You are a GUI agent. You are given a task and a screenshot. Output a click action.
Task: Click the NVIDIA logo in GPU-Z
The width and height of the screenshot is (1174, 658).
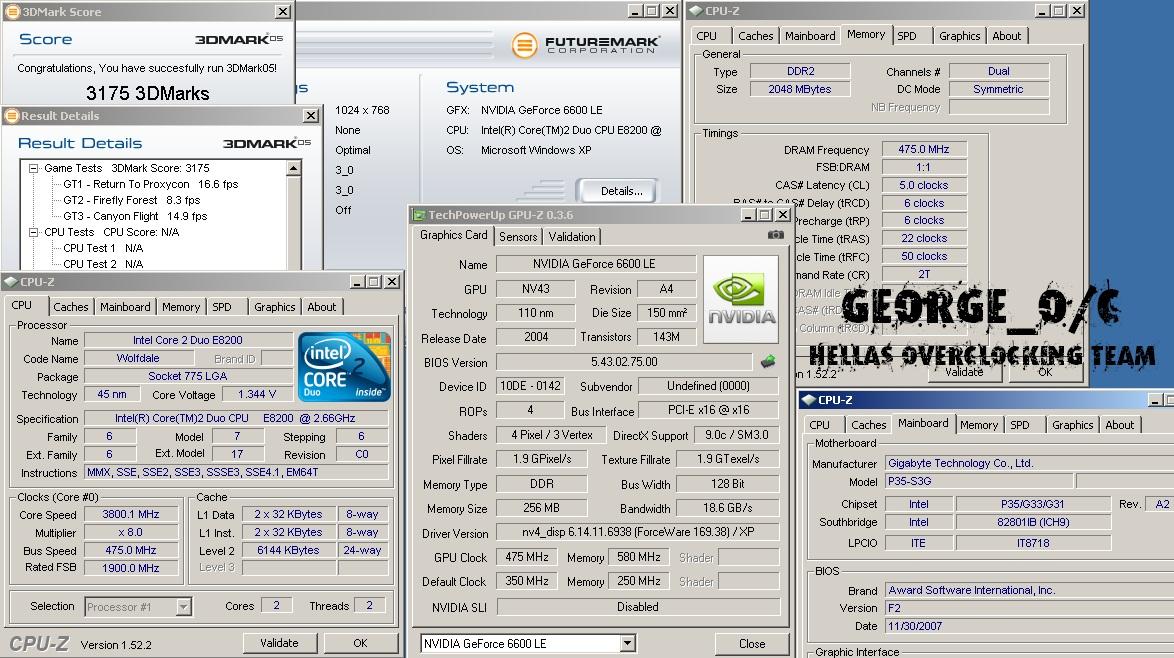pyautogui.click(x=740, y=299)
